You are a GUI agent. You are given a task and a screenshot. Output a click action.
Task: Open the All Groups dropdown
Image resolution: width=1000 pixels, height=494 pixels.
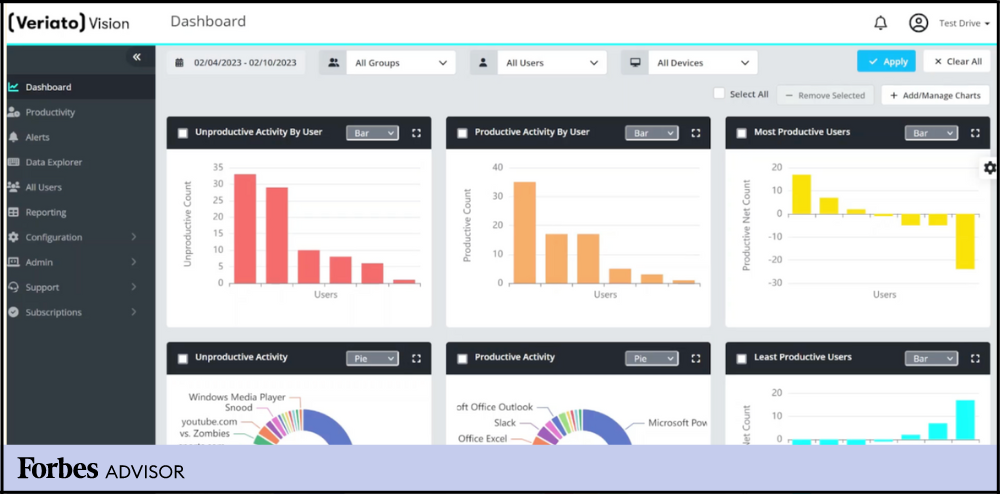[388, 63]
